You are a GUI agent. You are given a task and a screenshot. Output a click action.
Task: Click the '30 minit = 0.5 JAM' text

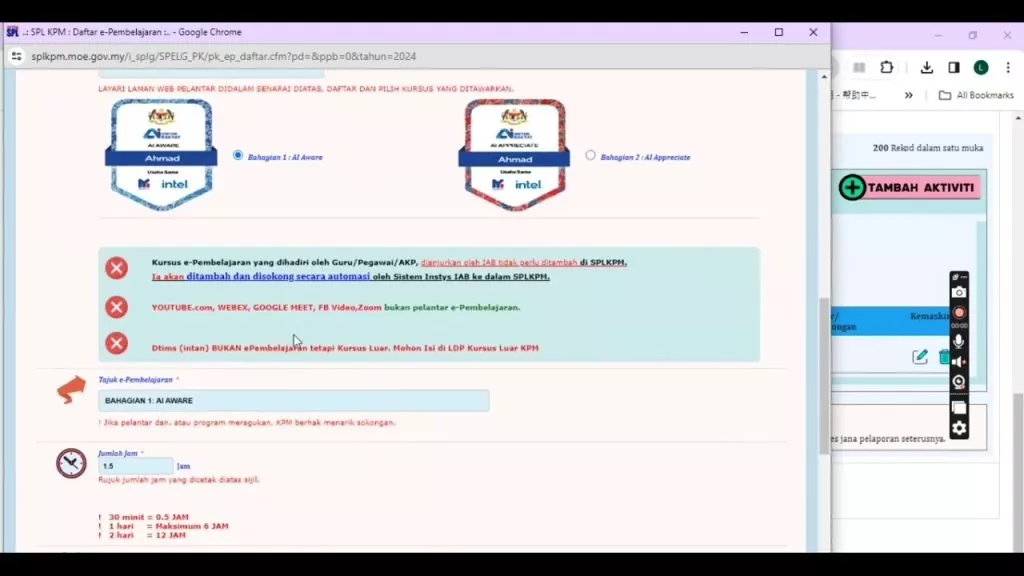point(148,517)
